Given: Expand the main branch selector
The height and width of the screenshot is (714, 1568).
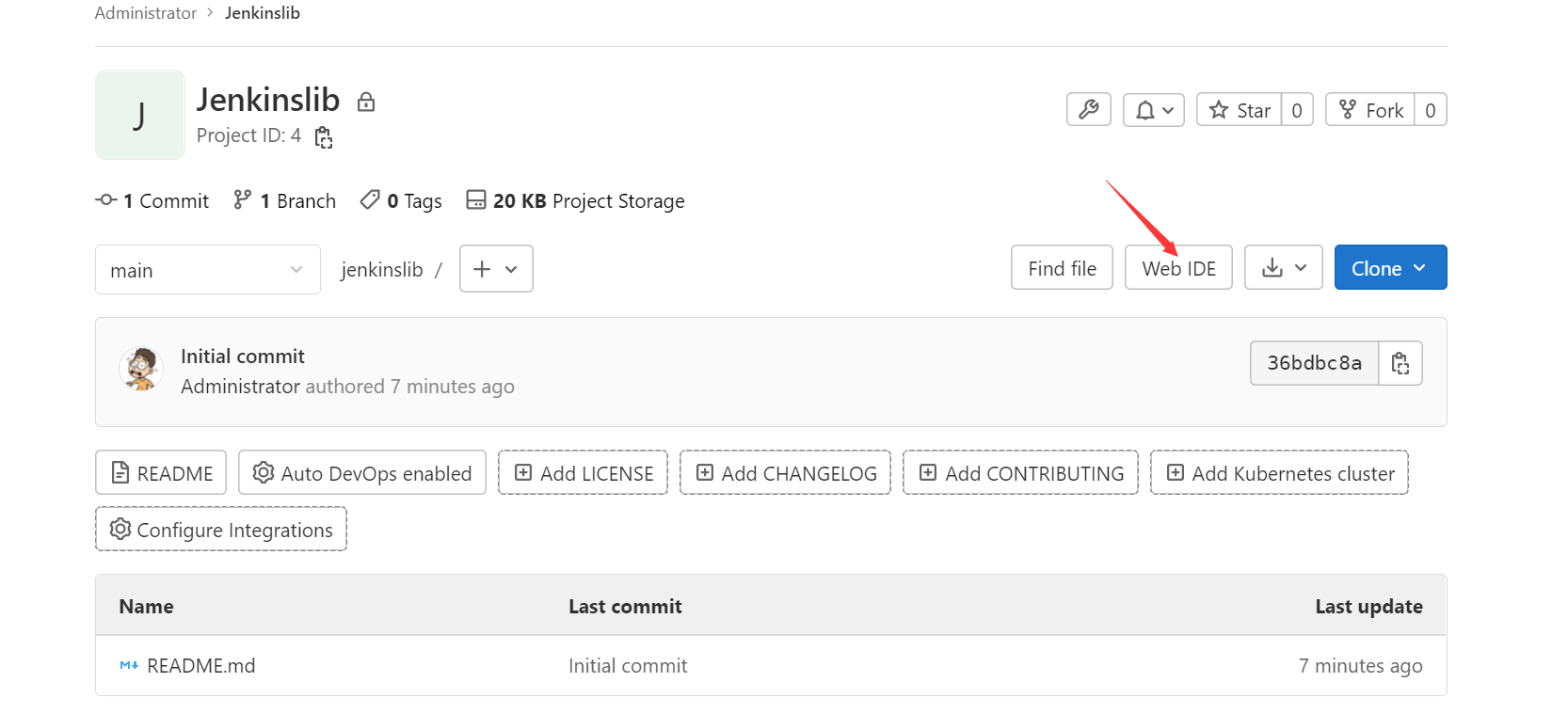Looking at the screenshot, I should tap(208, 270).
